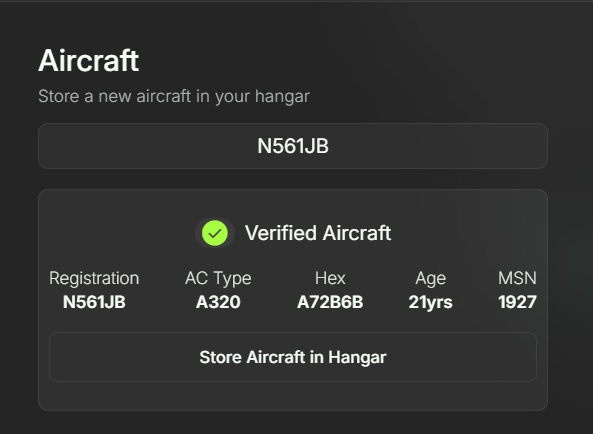
Task: Click the Age column label
Action: coord(430,279)
